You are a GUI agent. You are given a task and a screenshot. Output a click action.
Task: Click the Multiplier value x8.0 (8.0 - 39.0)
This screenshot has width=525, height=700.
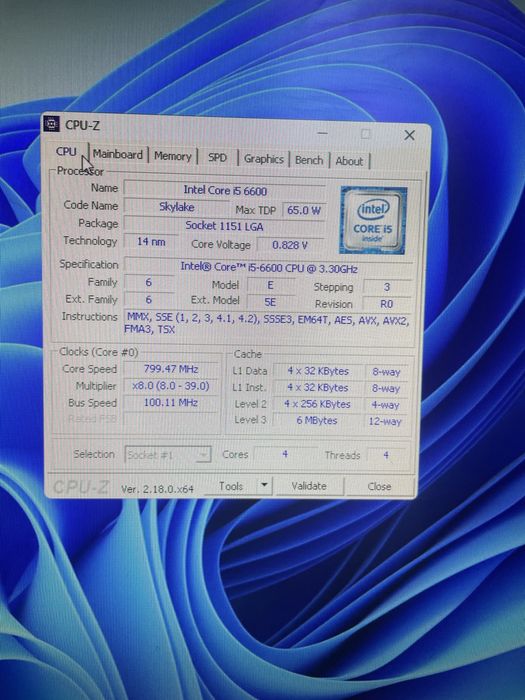[x=171, y=386]
